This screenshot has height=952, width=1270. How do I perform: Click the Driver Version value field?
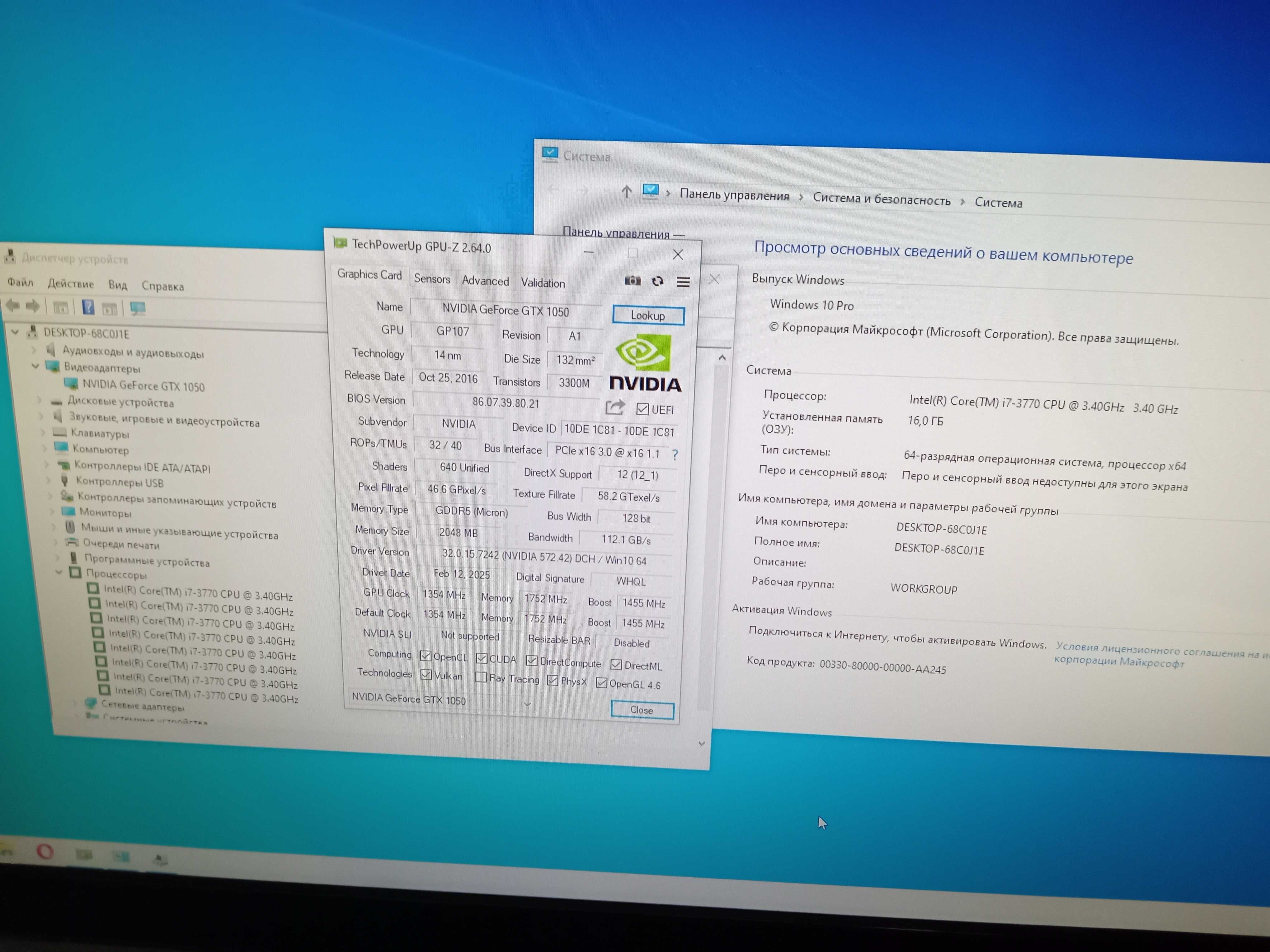click(544, 558)
